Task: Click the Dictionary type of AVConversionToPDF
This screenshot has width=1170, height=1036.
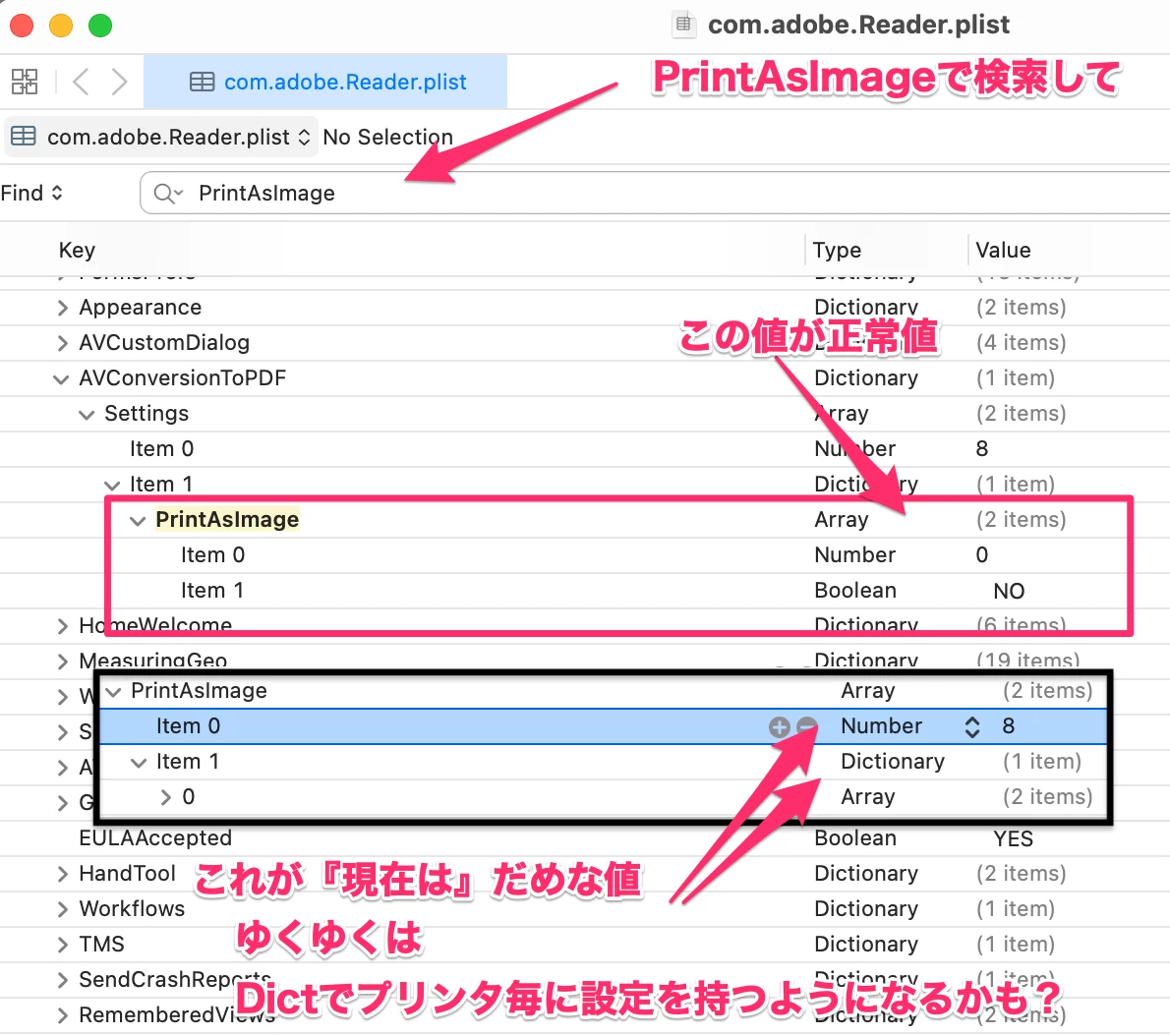Action: click(865, 378)
